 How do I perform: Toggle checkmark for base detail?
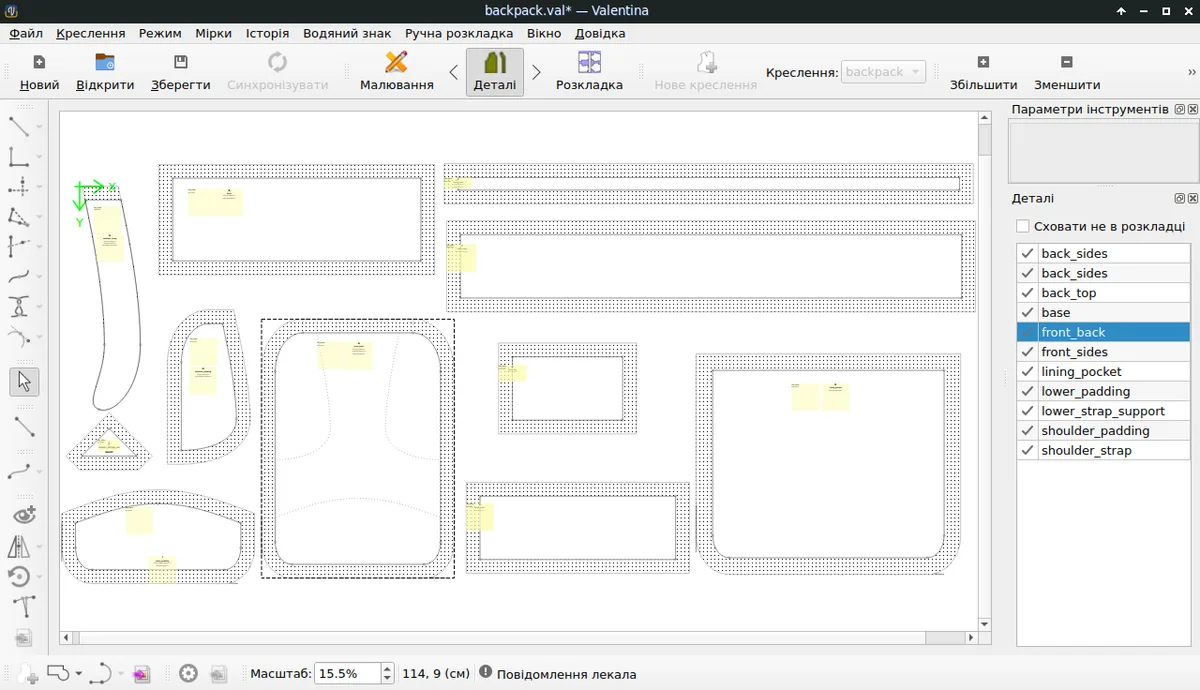tap(1027, 312)
